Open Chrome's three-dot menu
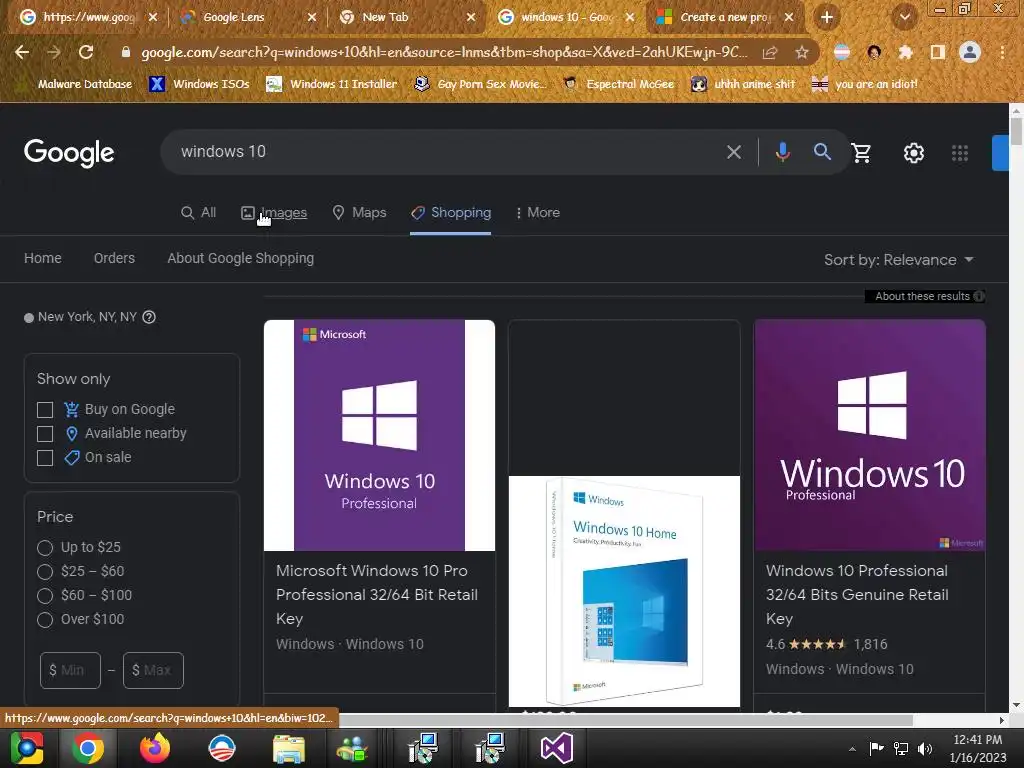Viewport: 1024px width, 768px height. coord(1002,52)
